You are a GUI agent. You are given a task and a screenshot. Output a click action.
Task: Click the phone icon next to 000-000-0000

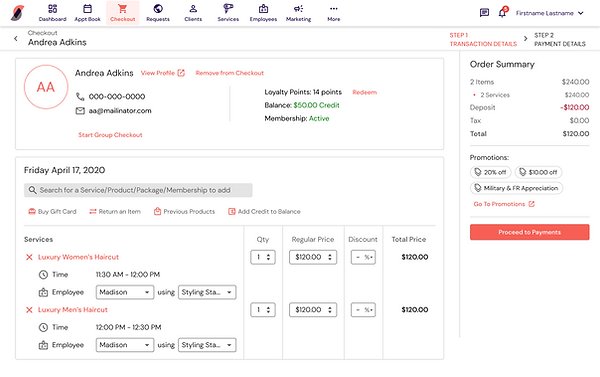[80, 96]
